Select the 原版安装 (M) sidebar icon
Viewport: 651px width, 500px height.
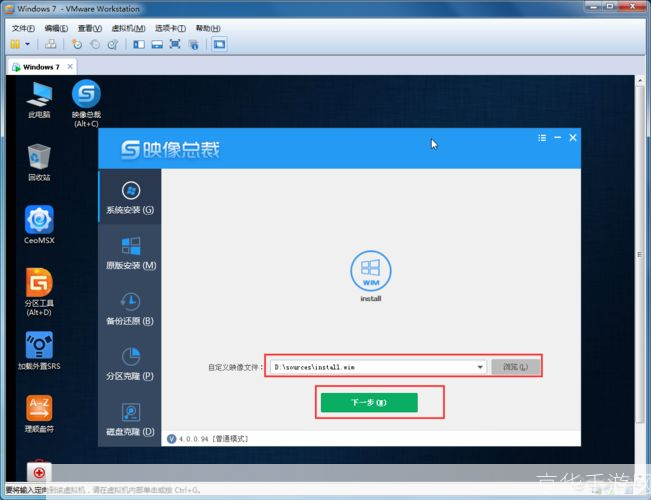coord(129,253)
